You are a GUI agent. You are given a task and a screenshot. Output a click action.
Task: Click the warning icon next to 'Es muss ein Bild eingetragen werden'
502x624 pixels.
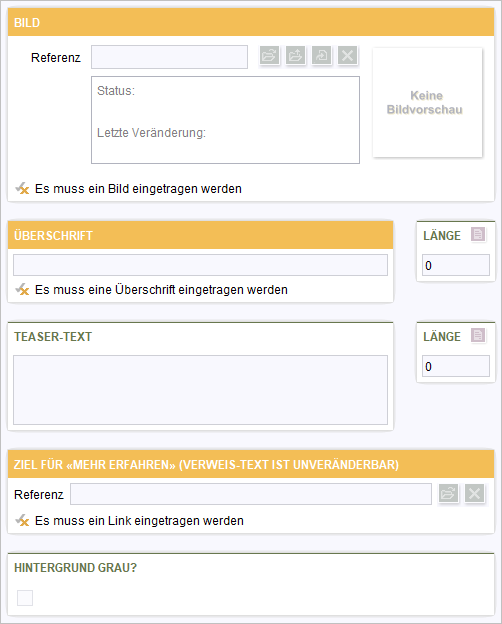[x=22, y=188]
